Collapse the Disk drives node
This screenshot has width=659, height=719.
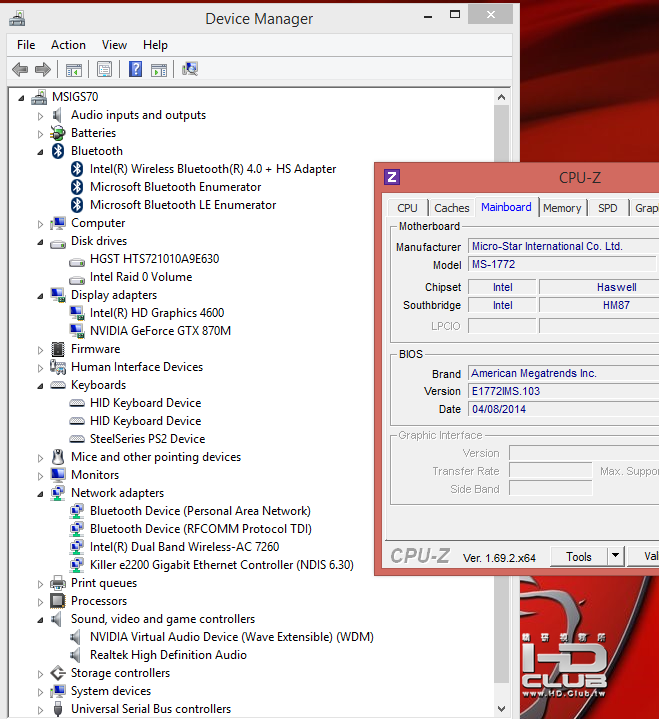[40, 242]
